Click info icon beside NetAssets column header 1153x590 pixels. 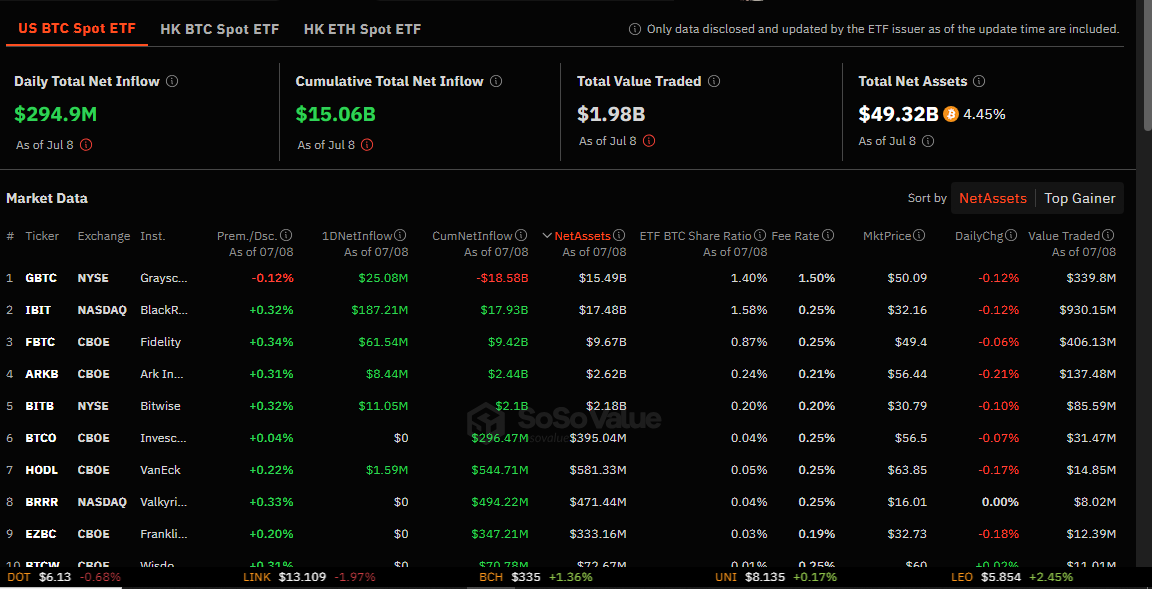pyautogui.click(x=619, y=235)
